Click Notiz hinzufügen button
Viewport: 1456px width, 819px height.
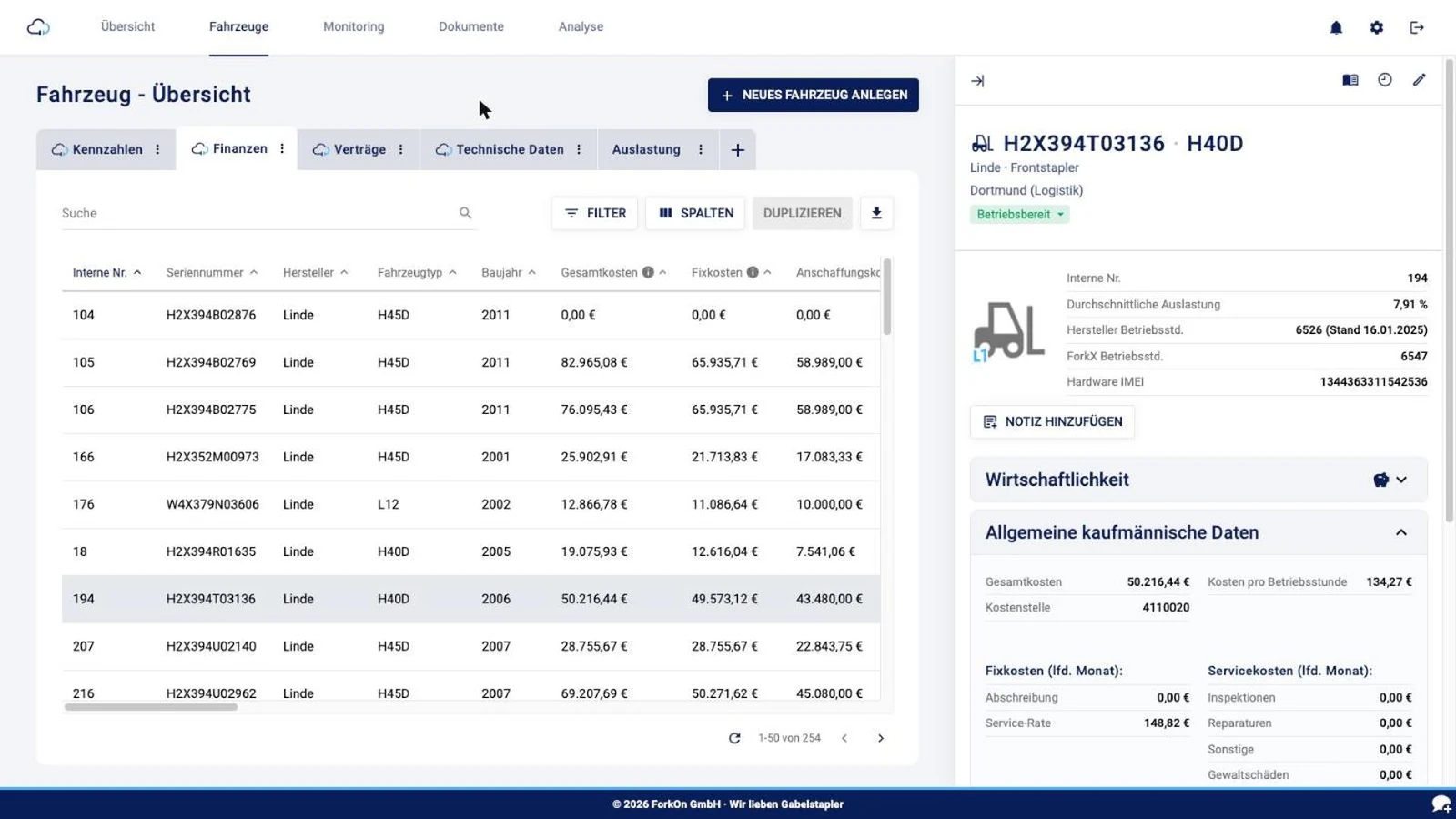pyautogui.click(x=1053, y=421)
